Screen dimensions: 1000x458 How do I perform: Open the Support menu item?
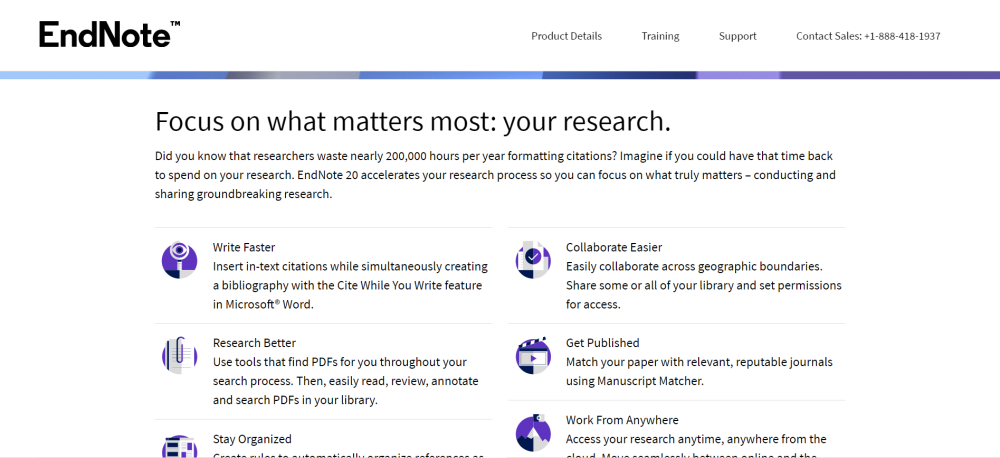pos(737,36)
